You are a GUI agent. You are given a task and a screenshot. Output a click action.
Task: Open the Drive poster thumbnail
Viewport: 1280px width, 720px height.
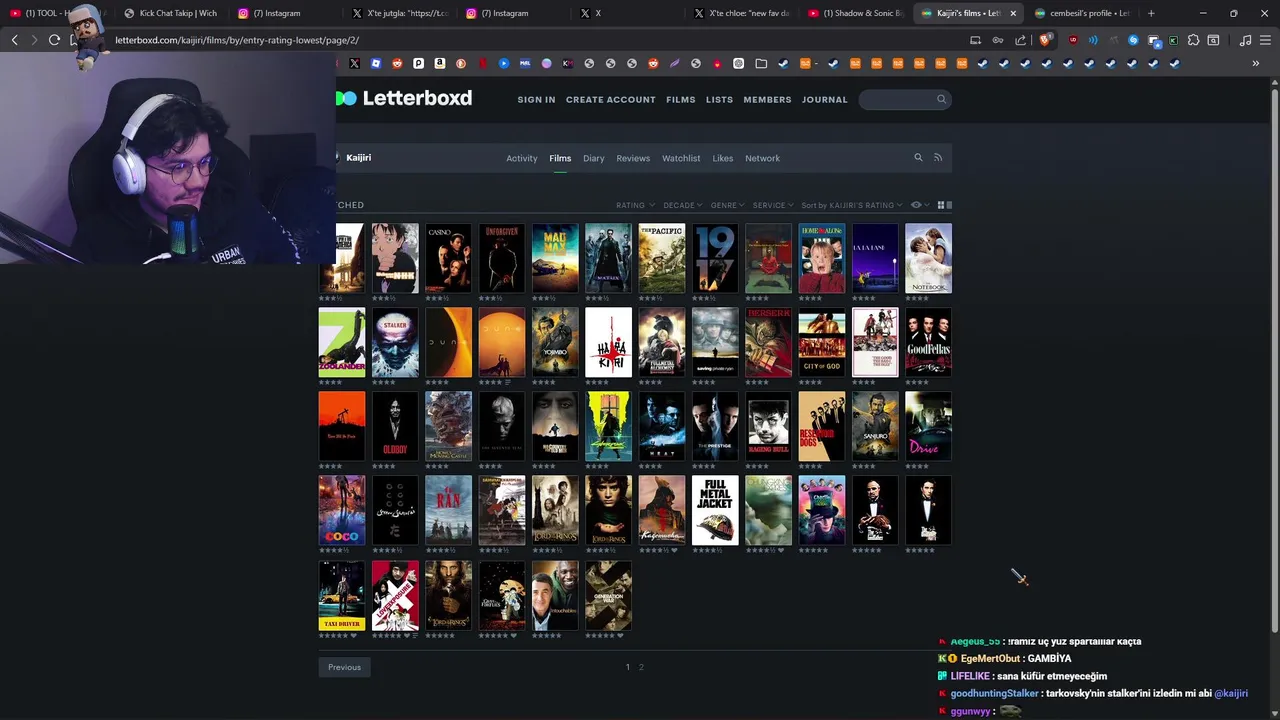pos(928,426)
